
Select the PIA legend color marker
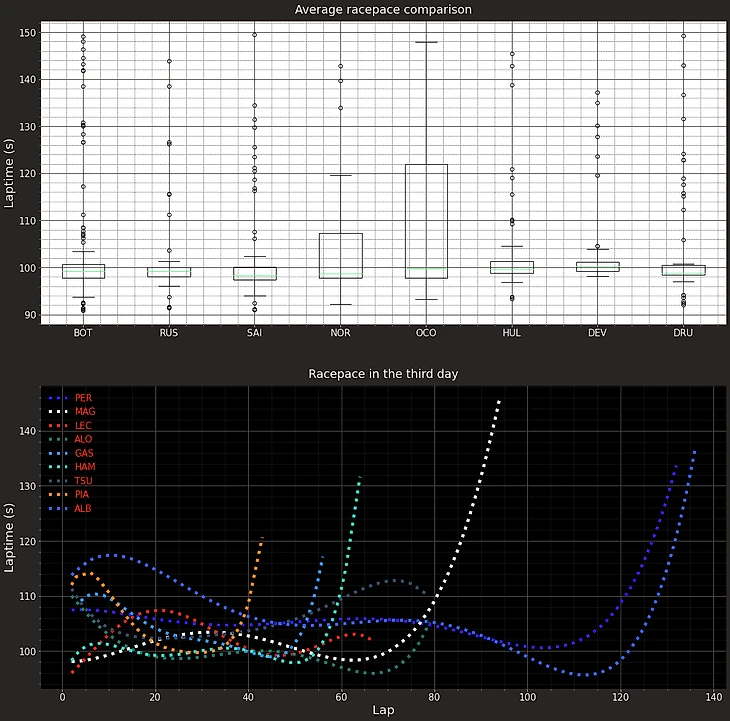pyautogui.click(x=57, y=495)
